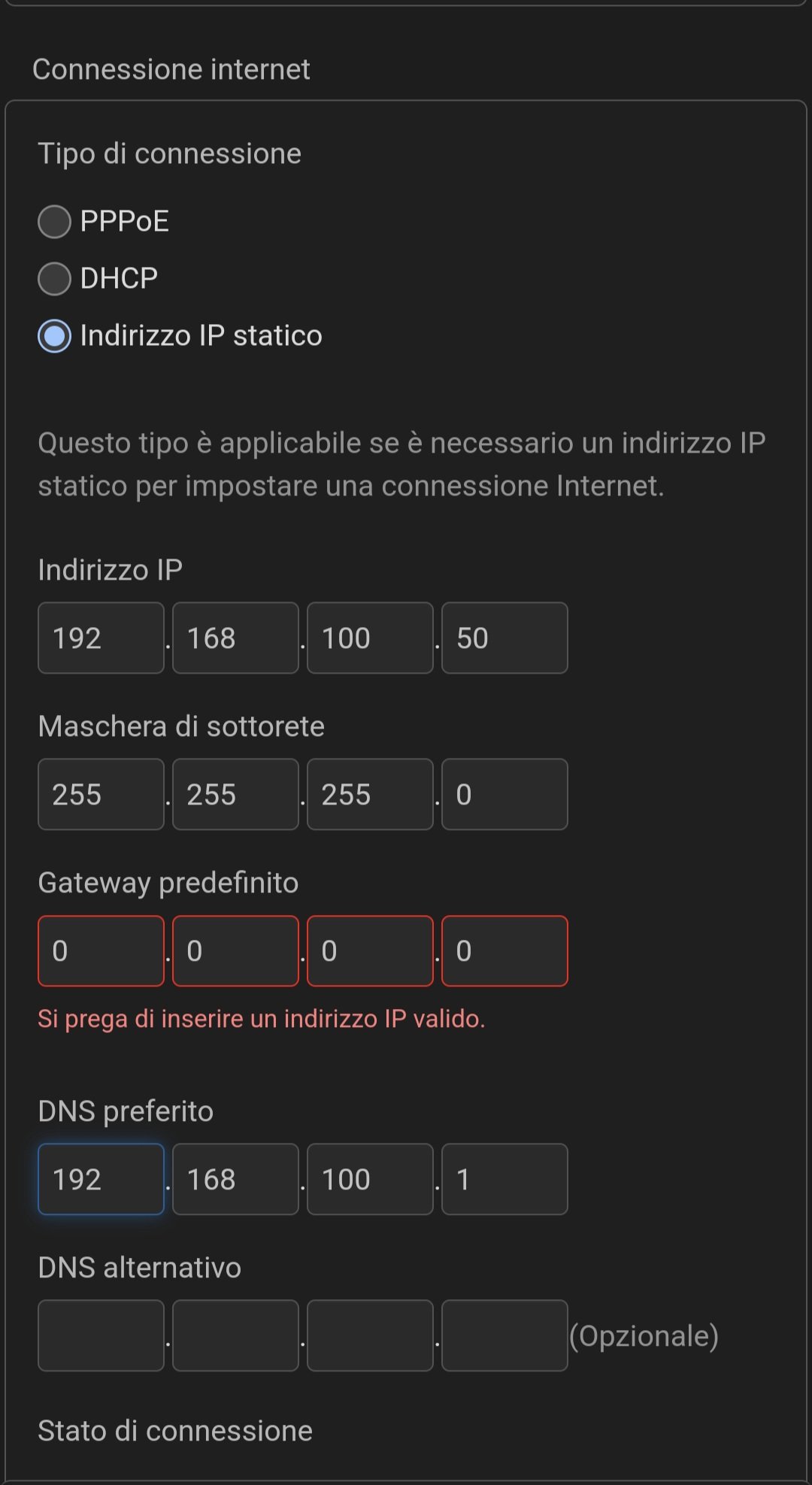
Task: Choose the DHCP radio option
Action: [x=55, y=279]
